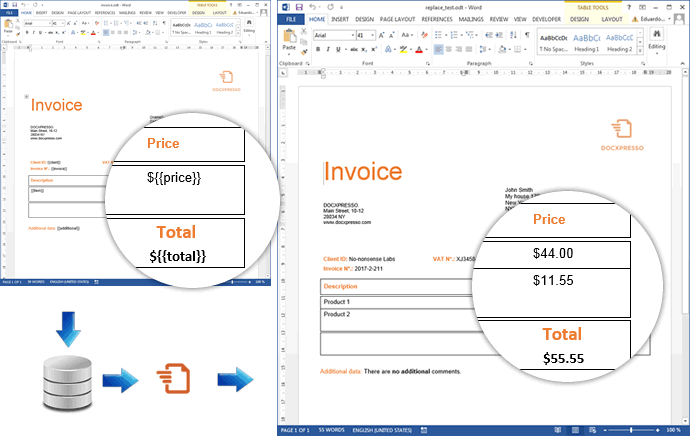This screenshot has width=690, height=436.
Task: Toggle Center alignment in right Word window
Action: (448, 49)
